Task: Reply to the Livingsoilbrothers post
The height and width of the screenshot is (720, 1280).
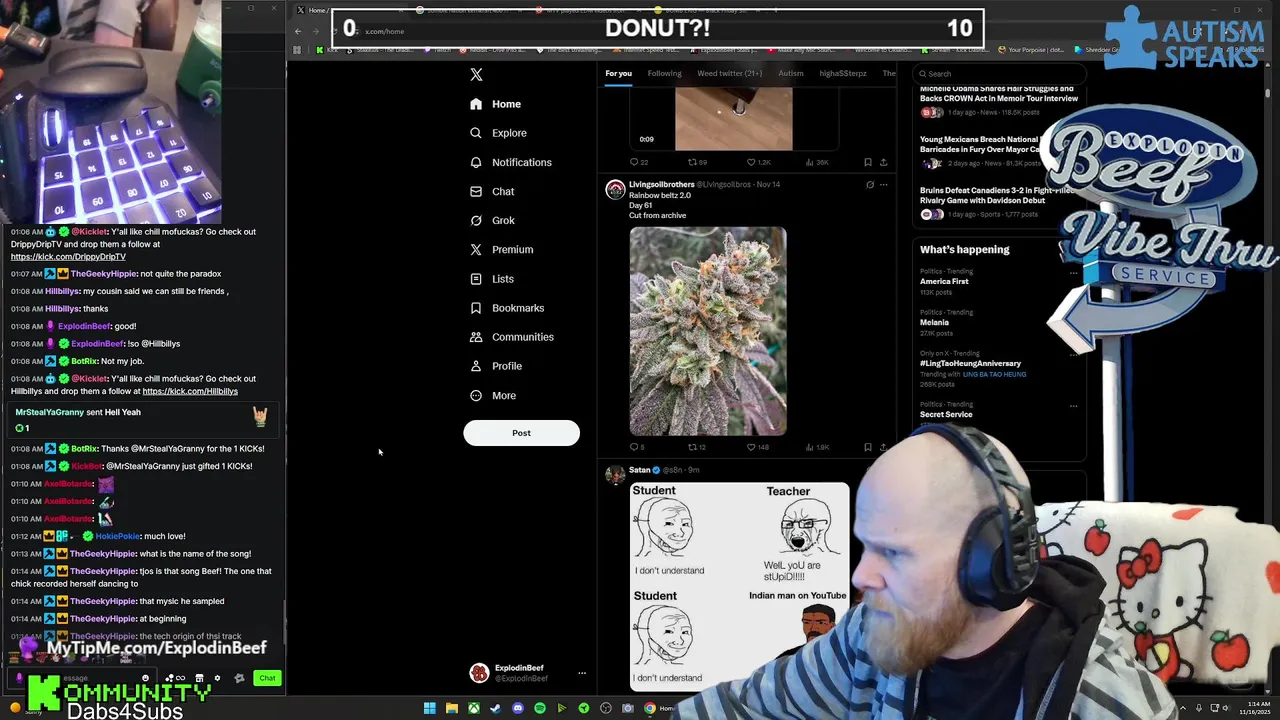Action: [x=636, y=447]
